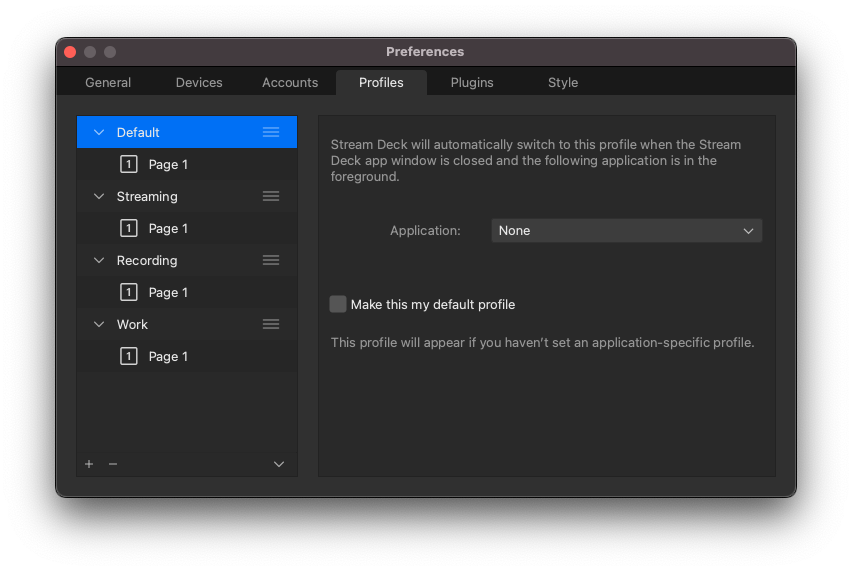Image resolution: width=852 pixels, height=571 pixels.
Task: Collapse the Recording profile chevron
Action: point(99,260)
